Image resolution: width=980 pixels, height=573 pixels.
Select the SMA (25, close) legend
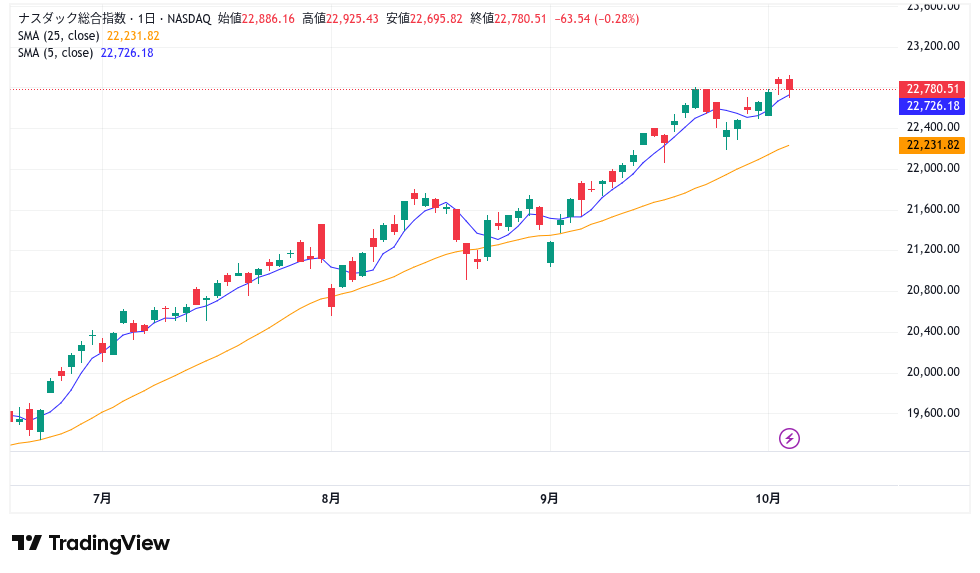coord(58,36)
